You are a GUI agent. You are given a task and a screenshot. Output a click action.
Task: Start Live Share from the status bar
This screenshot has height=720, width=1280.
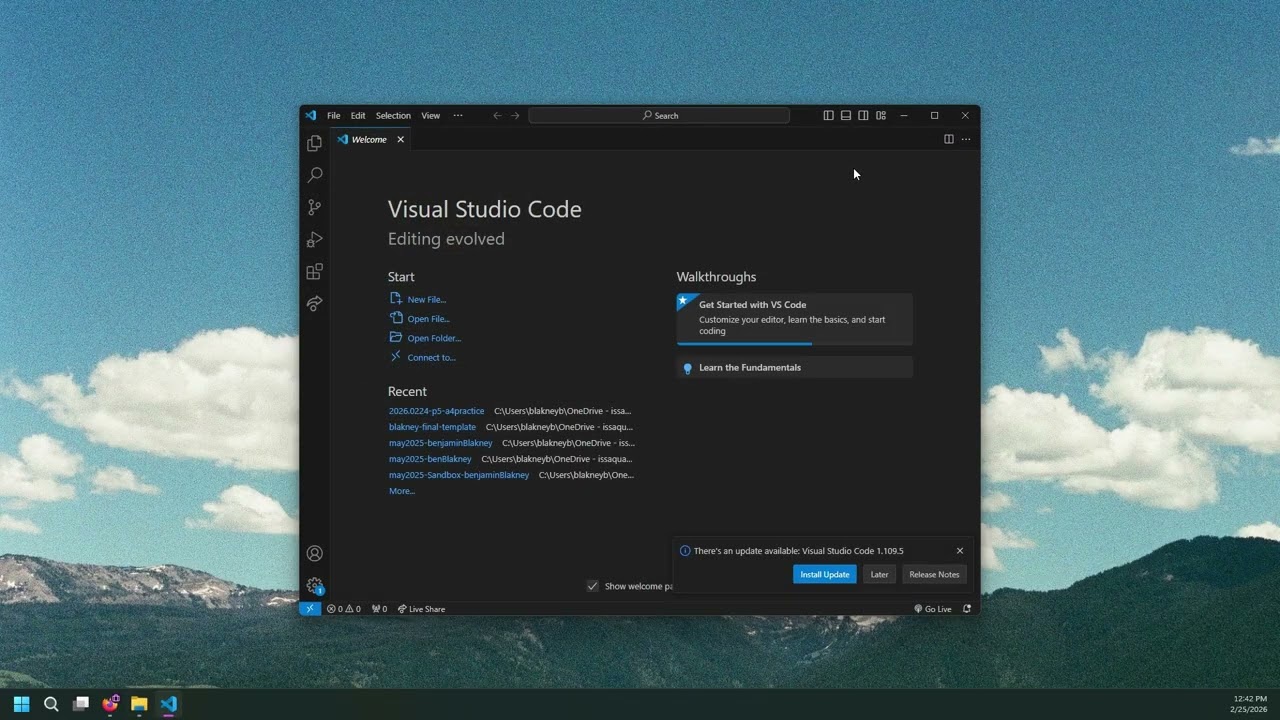[421, 608]
